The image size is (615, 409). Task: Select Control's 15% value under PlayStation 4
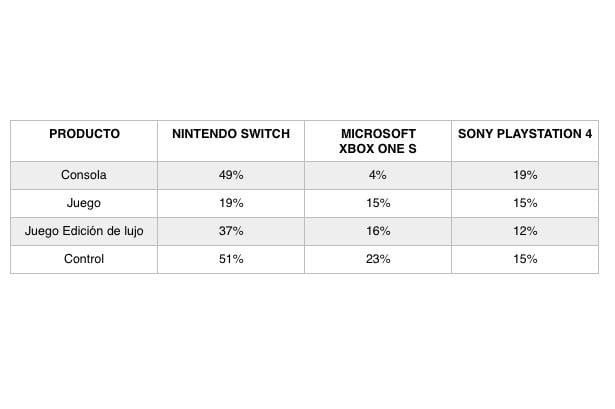(525, 259)
